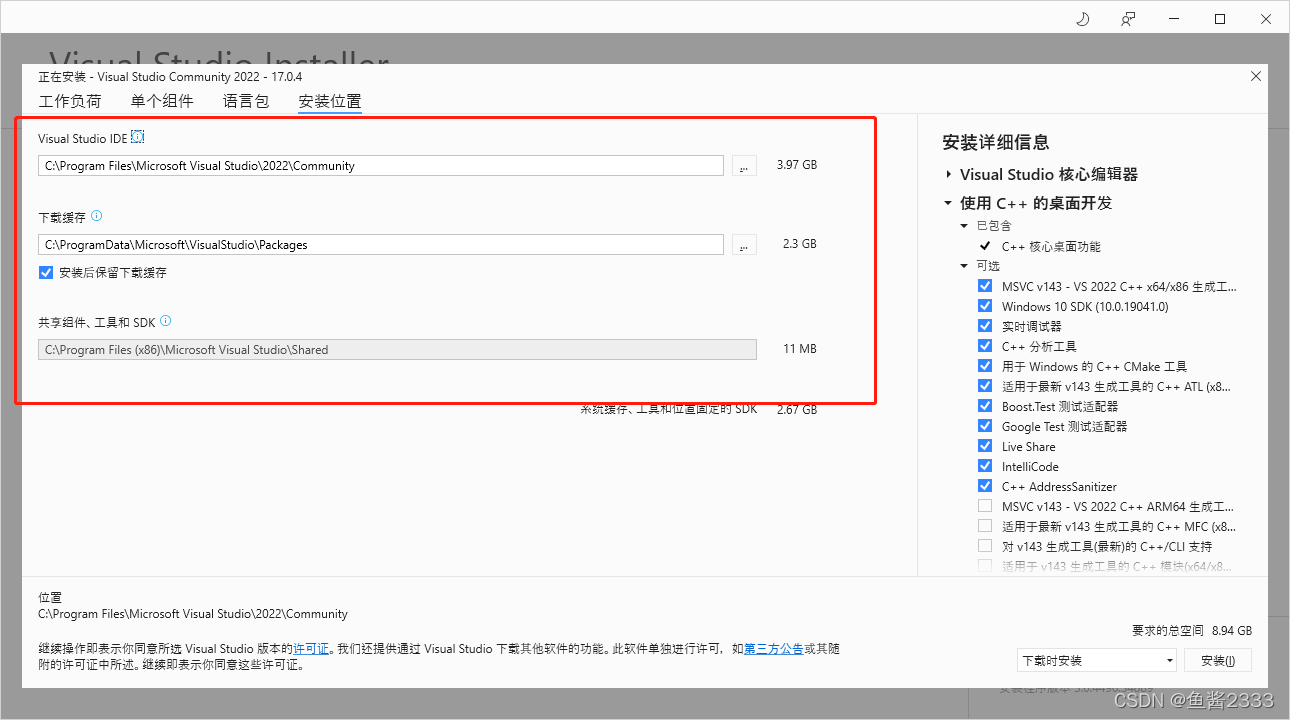Image resolution: width=1290 pixels, height=720 pixels.
Task: Click the feedback icon in title bar
Action: [x=1128, y=19]
